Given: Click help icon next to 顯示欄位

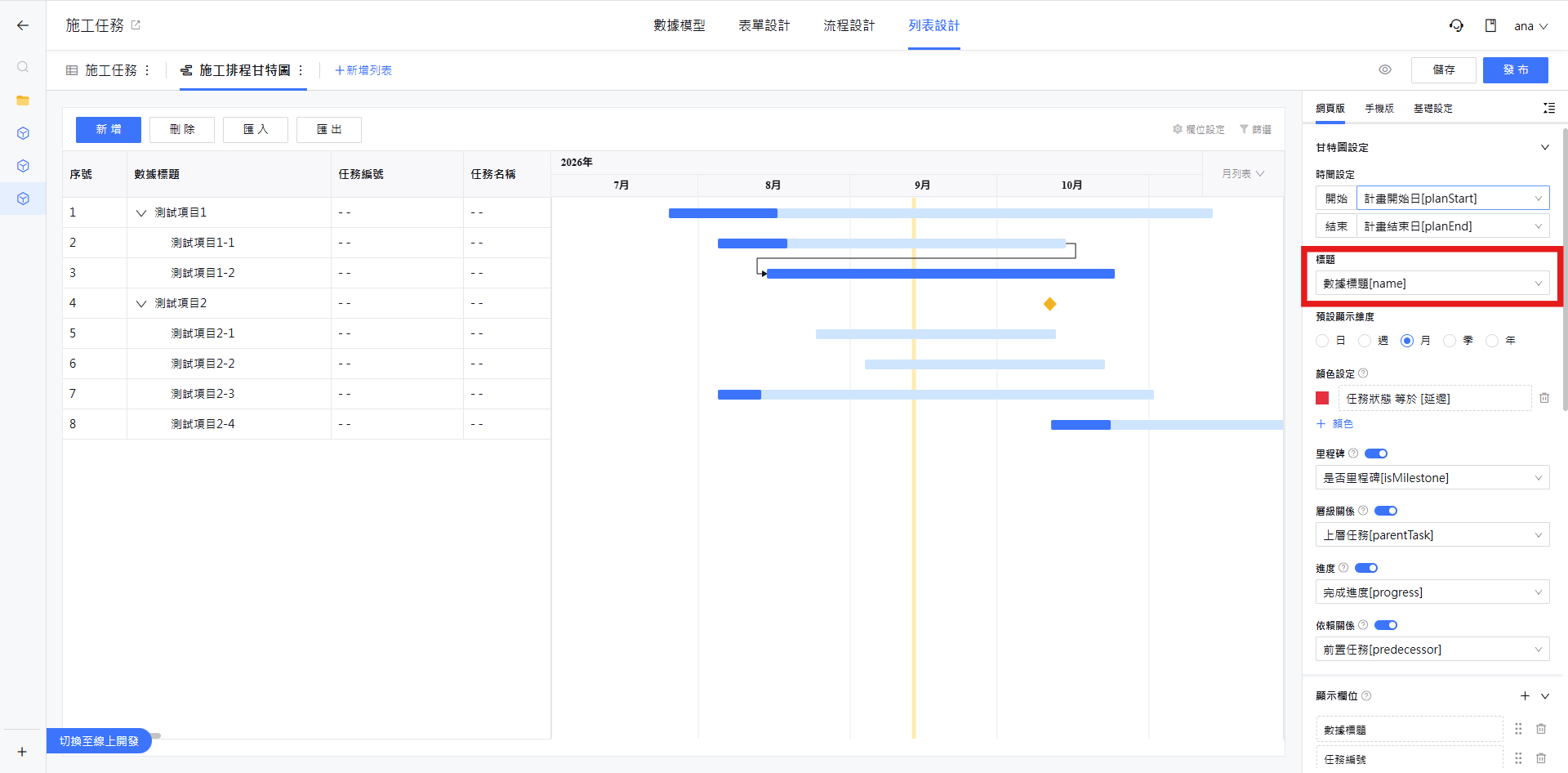Looking at the screenshot, I should coord(1366,696).
